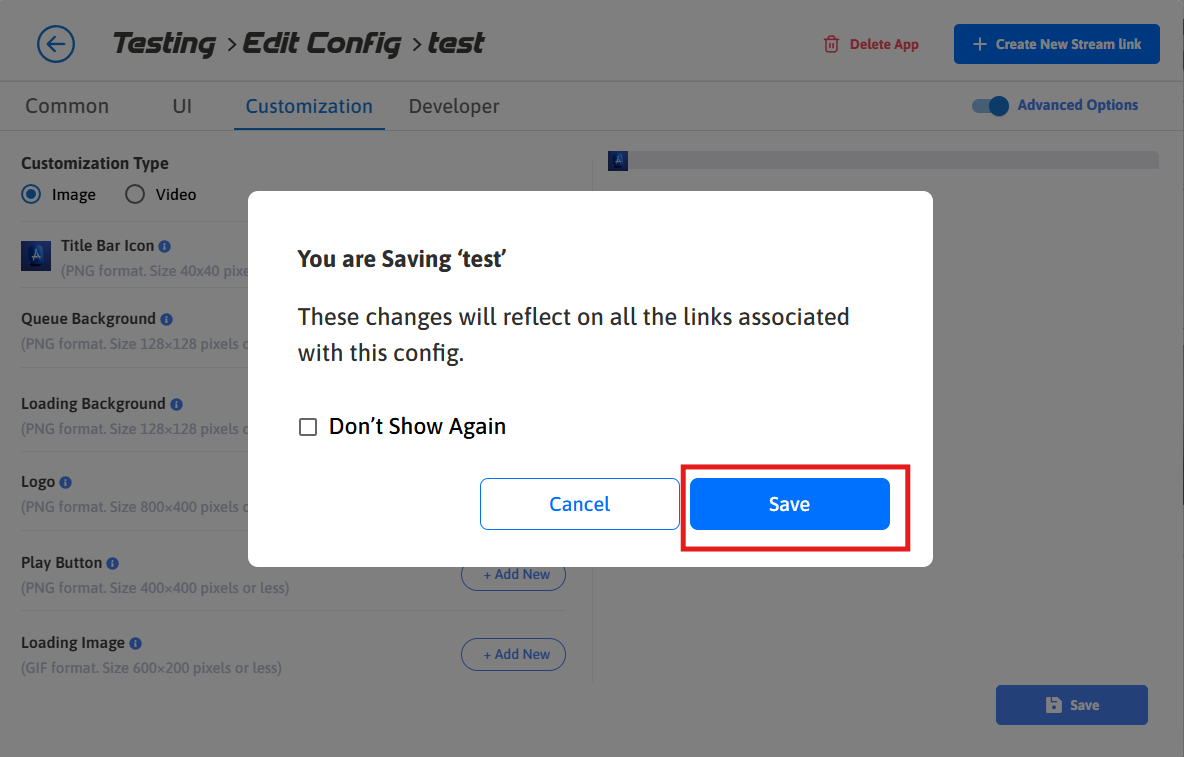This screenshot has width=1184, height=757.
Task: Open the UI tab
Action: tap(182, 106)
